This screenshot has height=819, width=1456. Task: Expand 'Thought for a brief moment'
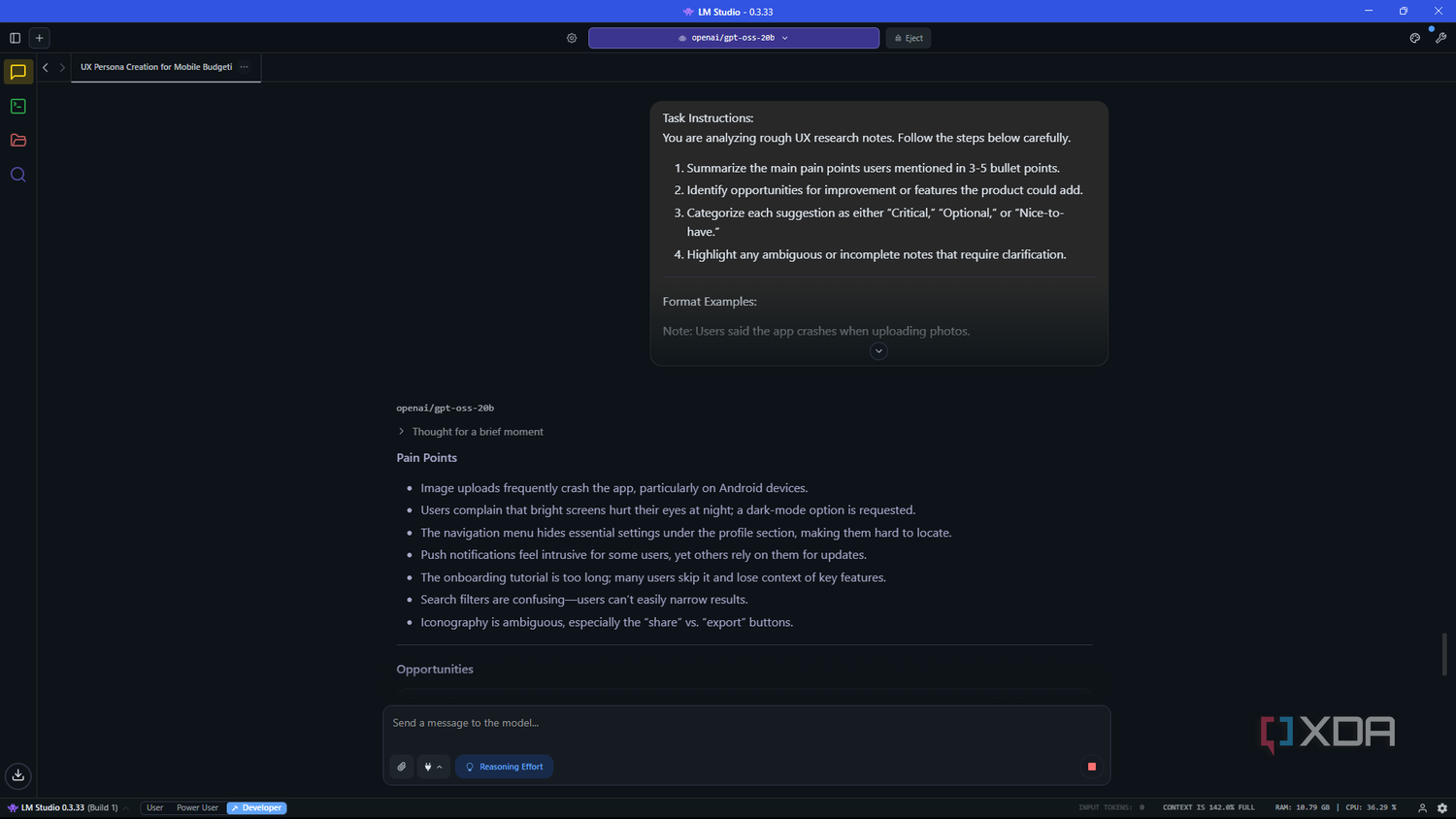pyautogui.click(x=471, y=432)
